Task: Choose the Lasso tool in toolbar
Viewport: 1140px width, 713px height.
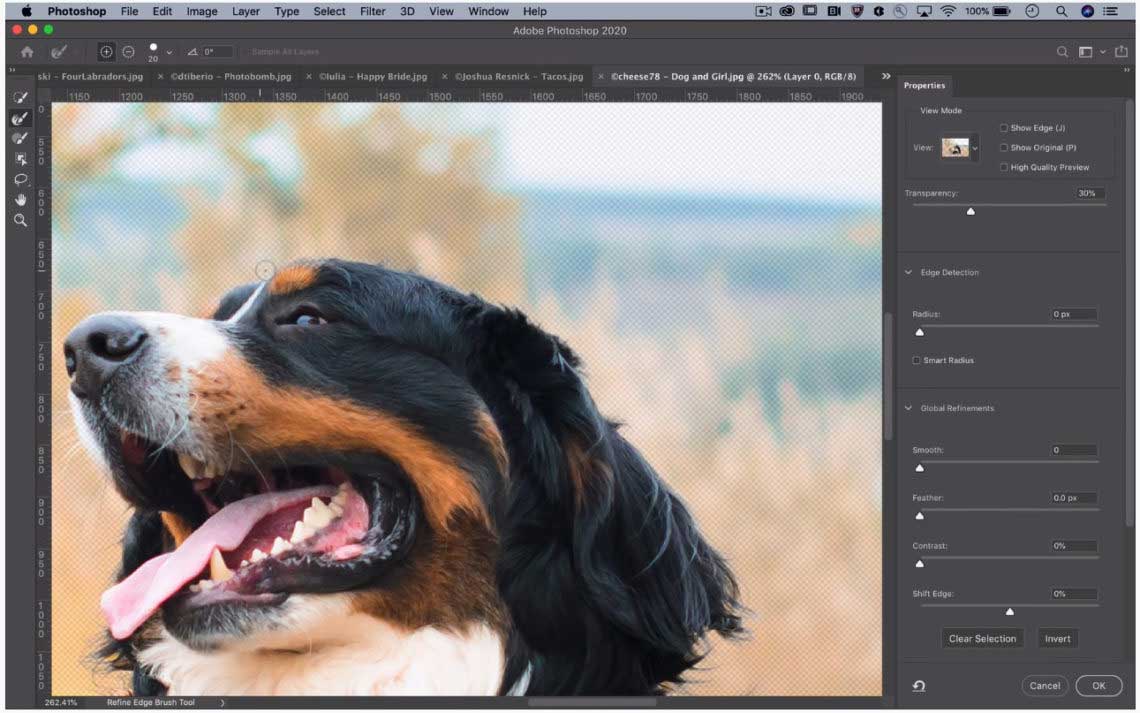Action: [x=20, y=179]
